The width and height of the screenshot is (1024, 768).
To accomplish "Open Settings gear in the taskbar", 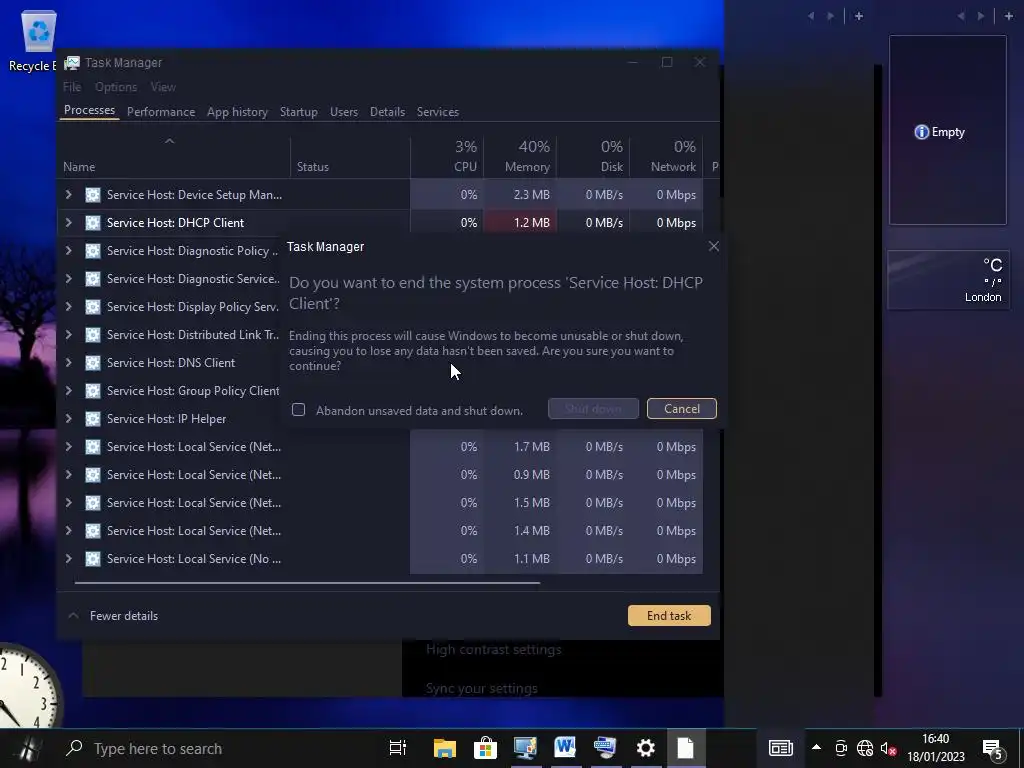I will point(645,748).
